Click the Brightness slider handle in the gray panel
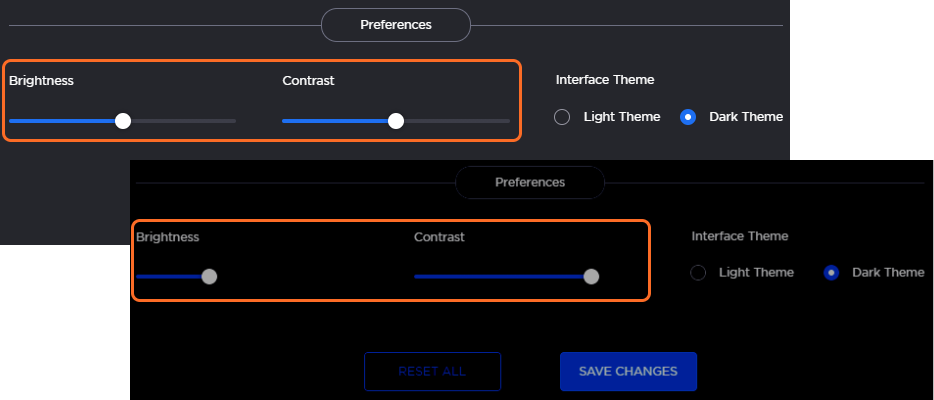Screen dimensions: 934x400 tap(123, 121)
